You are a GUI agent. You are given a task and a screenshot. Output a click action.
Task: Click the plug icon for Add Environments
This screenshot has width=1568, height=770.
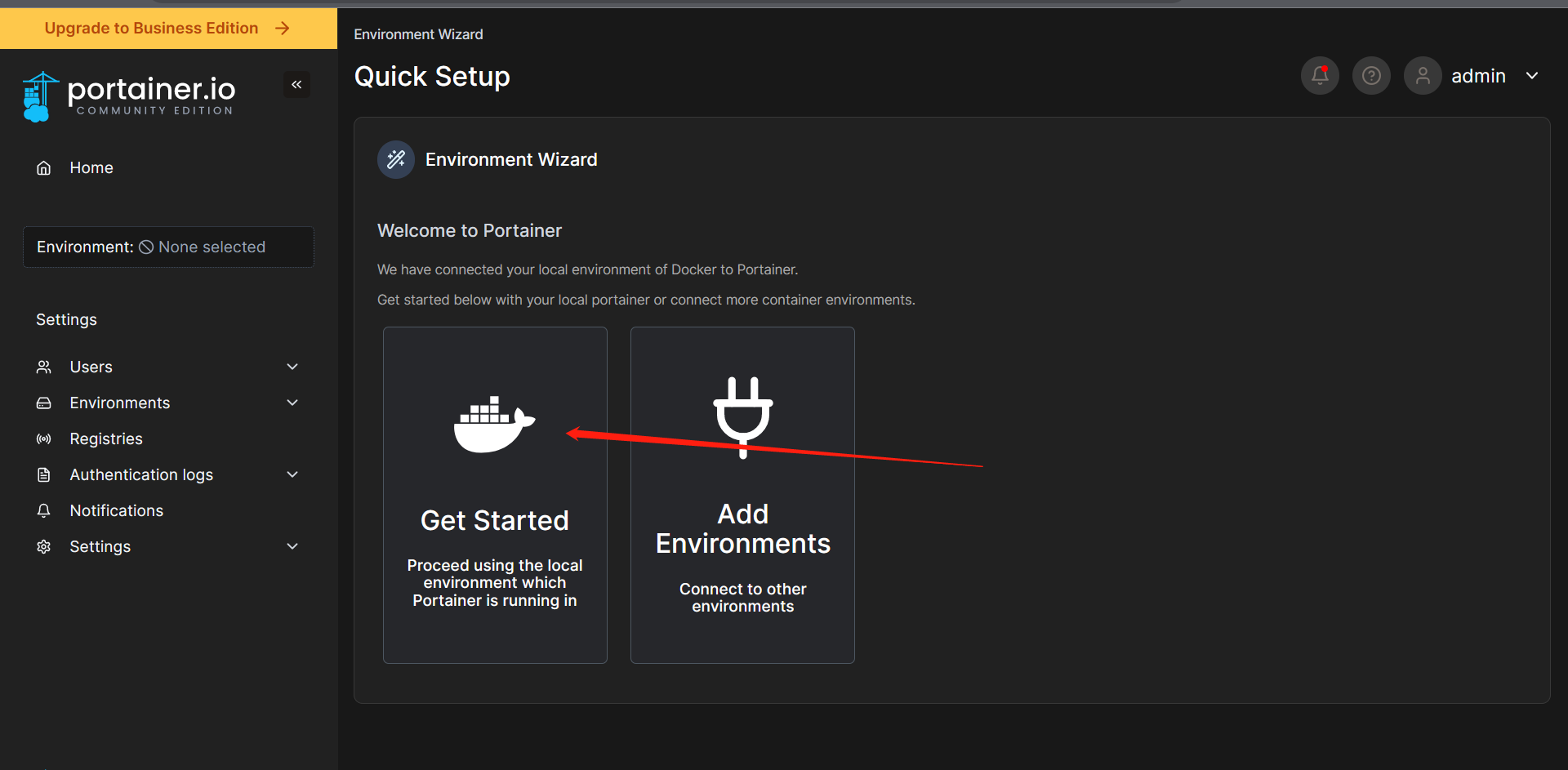[x=743, y=417]
